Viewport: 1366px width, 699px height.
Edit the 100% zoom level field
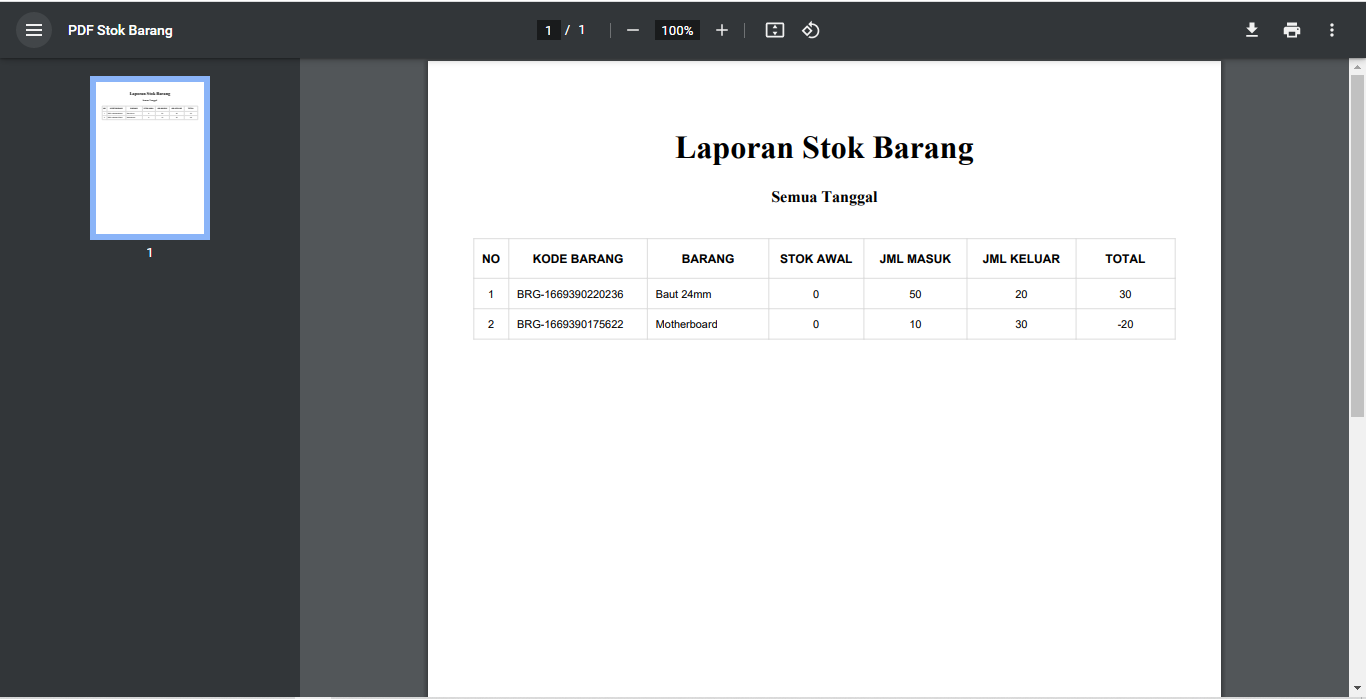pyautogui.click(x=677, y=30)
